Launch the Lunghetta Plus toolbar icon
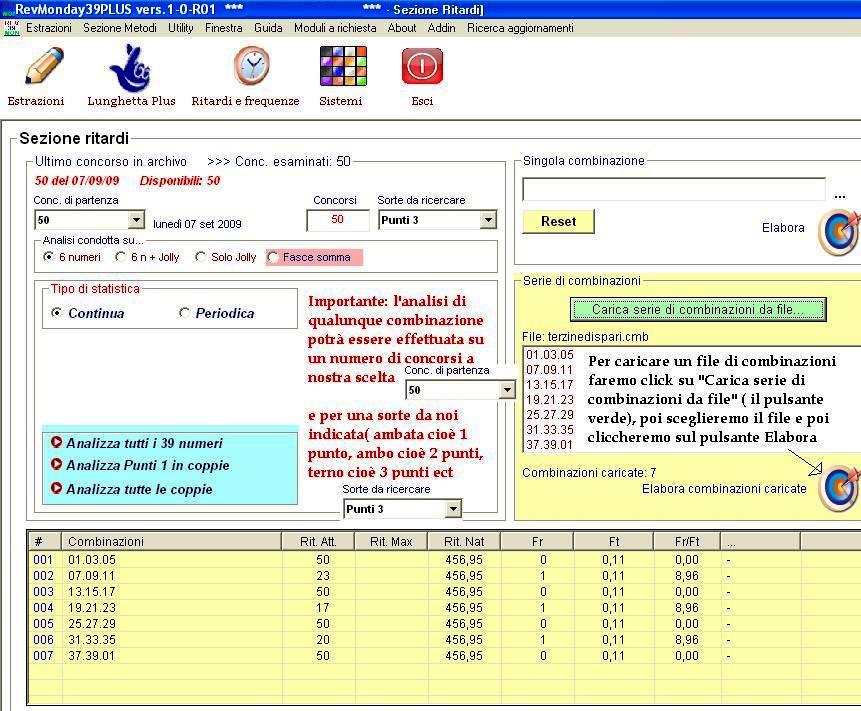Image resolution: width=861 pixels, height=711 pixels. click(x=130, y=68)
